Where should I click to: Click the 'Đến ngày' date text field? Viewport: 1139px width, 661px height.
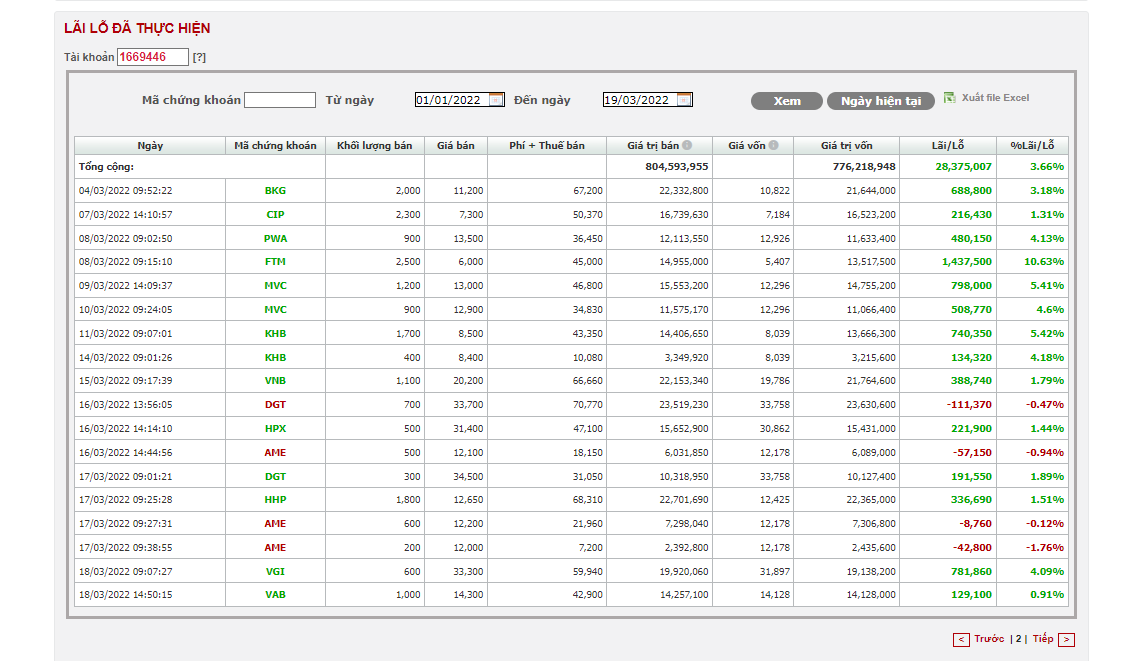pos(639,100)
